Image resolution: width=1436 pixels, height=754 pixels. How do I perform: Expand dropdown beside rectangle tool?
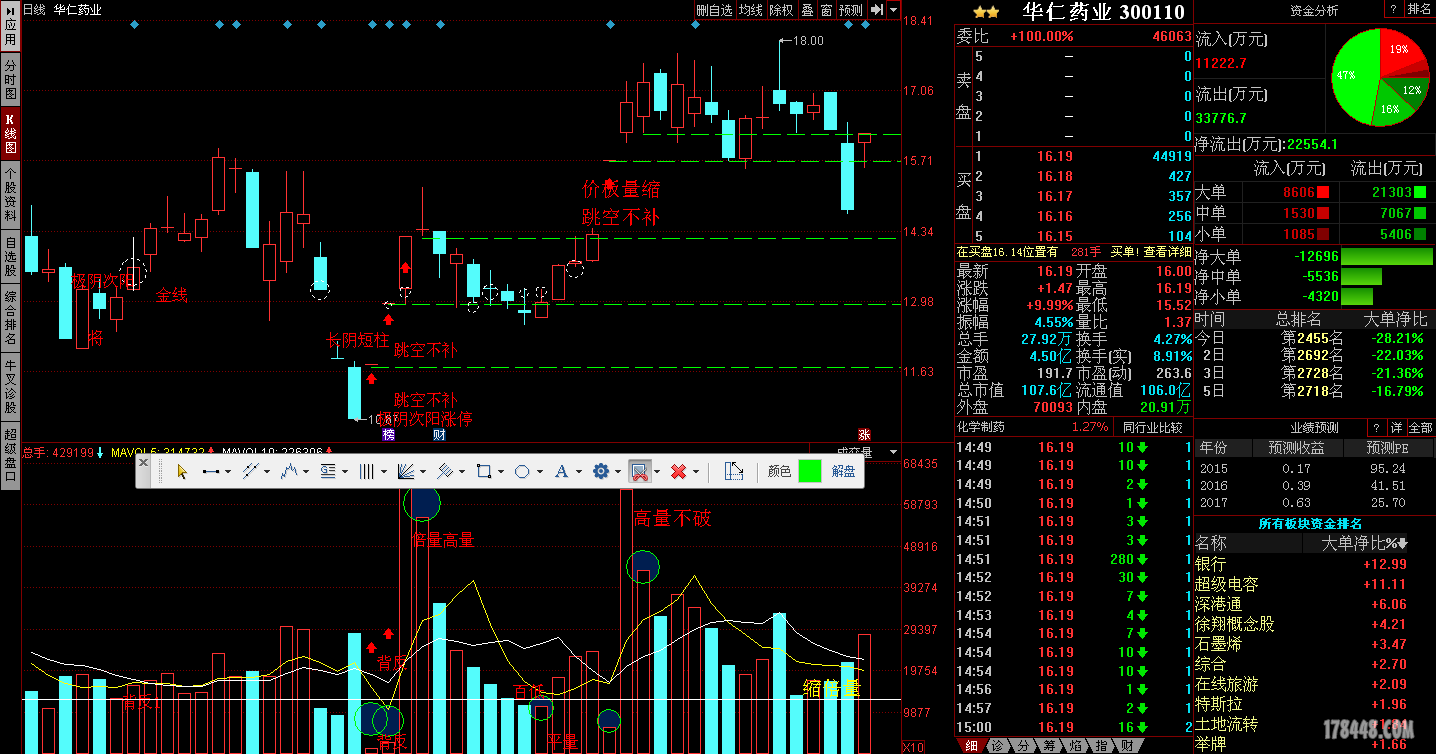point(501,472)
